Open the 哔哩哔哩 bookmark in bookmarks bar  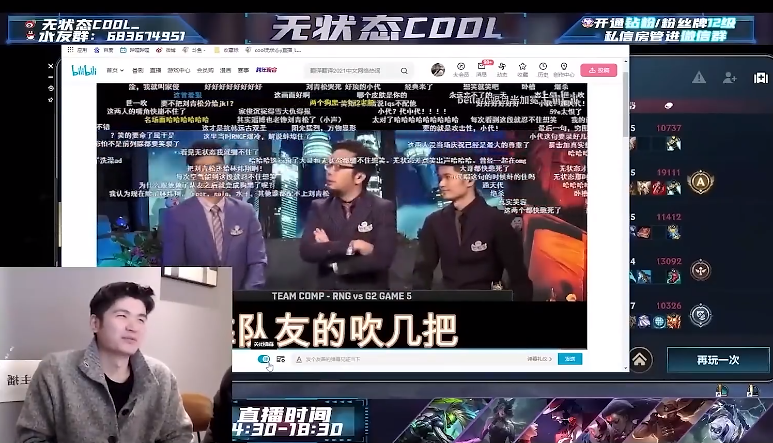pos(135,50)
